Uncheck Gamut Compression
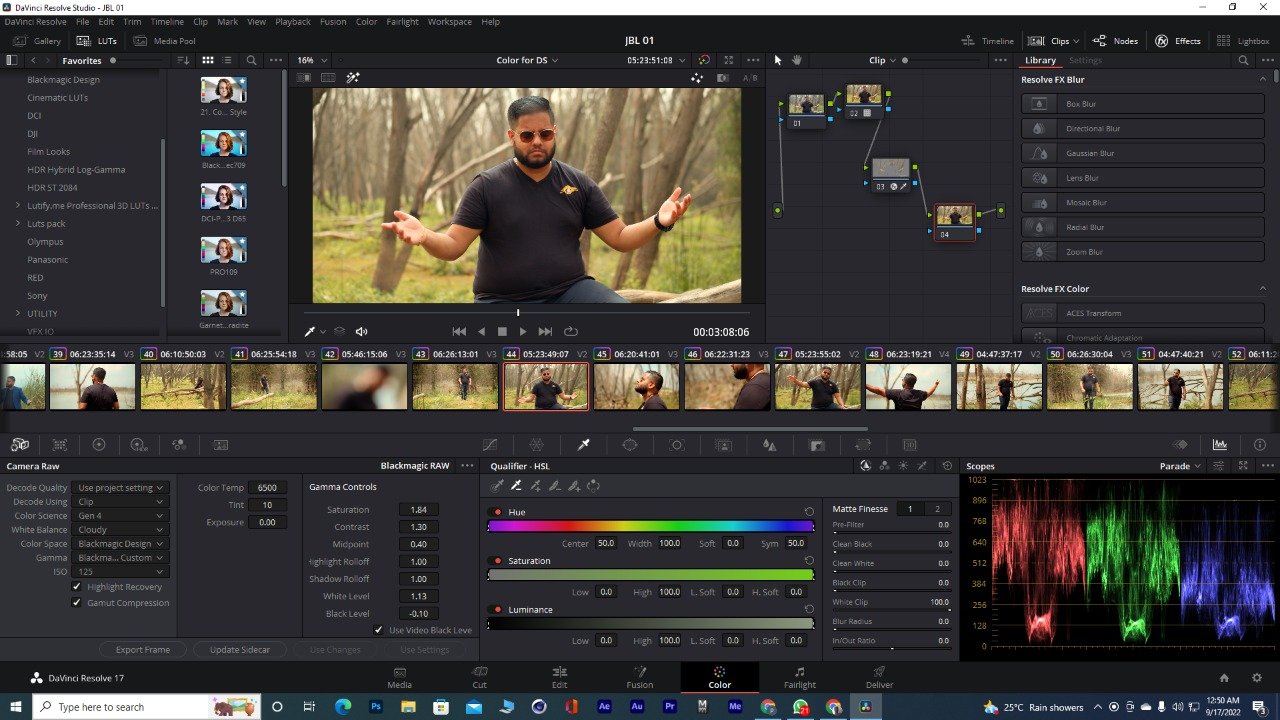The width and height of the screenshot is (1280, 720). pyautogui.click(x=77, y=603)
